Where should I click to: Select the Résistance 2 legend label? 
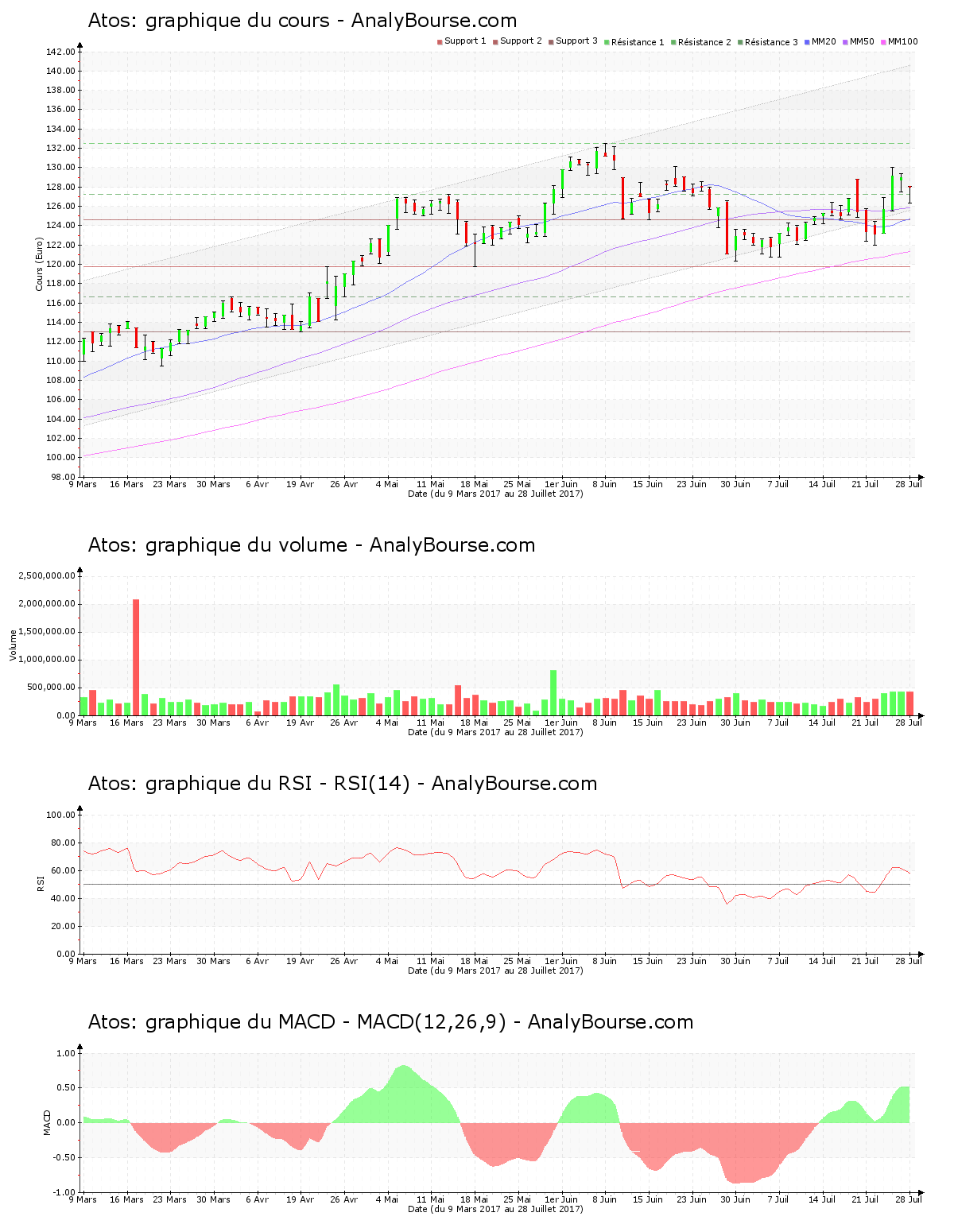[x=704, y=41]
